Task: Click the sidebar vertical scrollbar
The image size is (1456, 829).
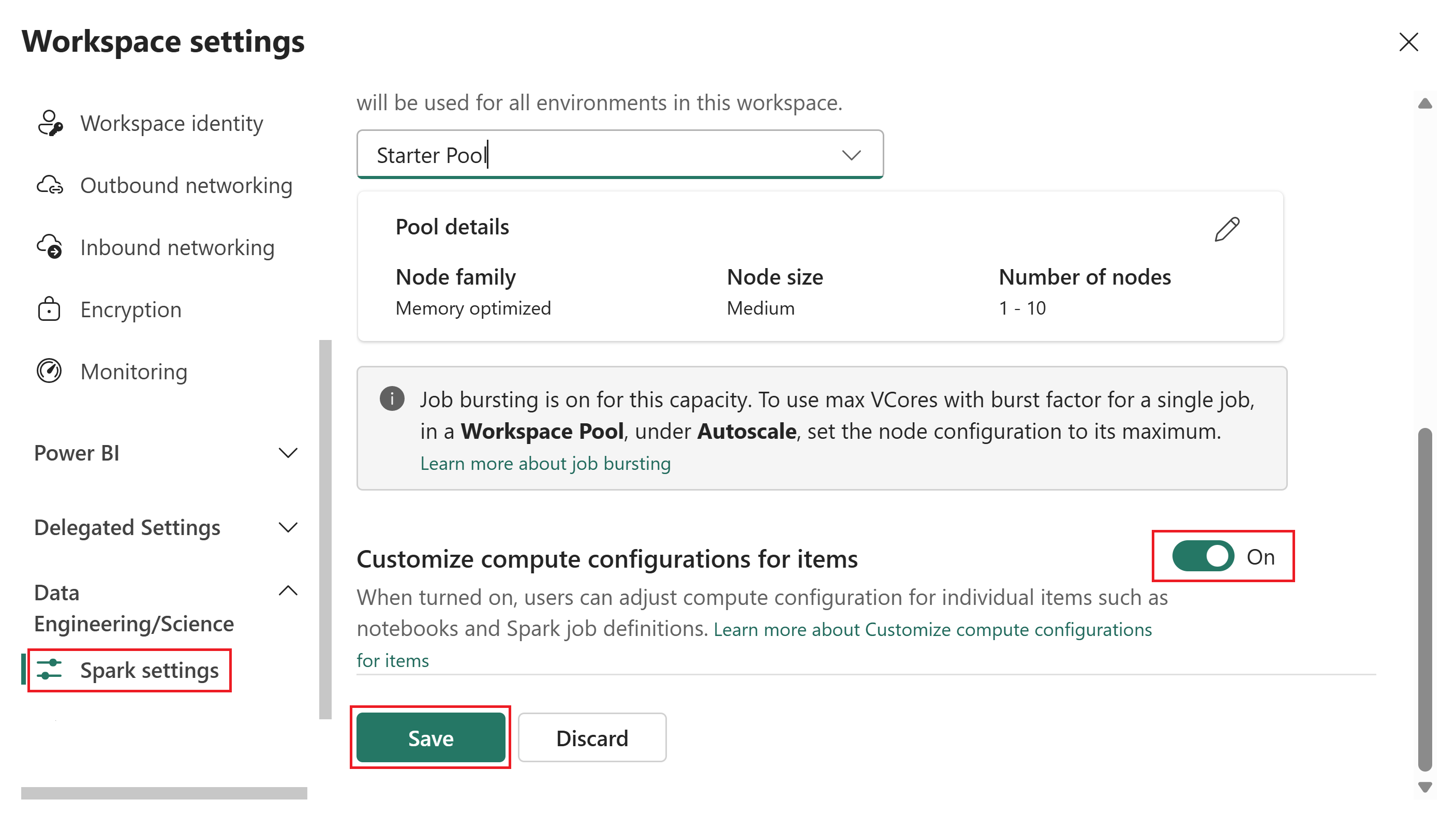Action: coord(325,529)
